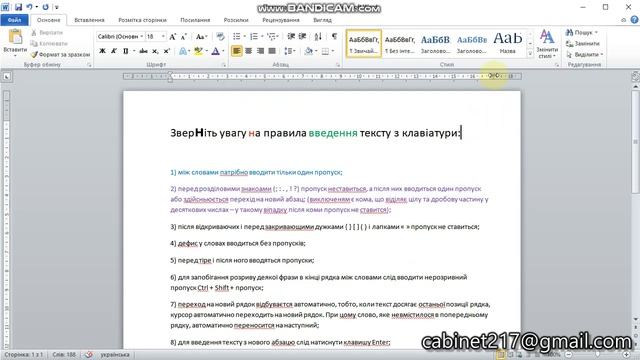The image size is (640, 360).
Task: Toggle Strikethrough (abc) formatting
Action: [x=143, y=51]
